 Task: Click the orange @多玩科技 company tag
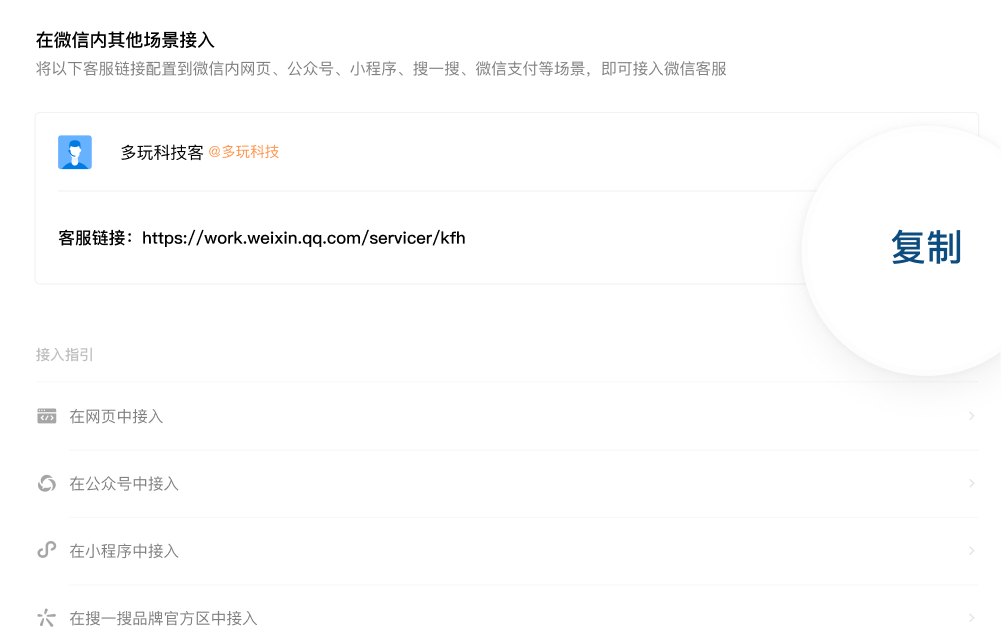244,152
